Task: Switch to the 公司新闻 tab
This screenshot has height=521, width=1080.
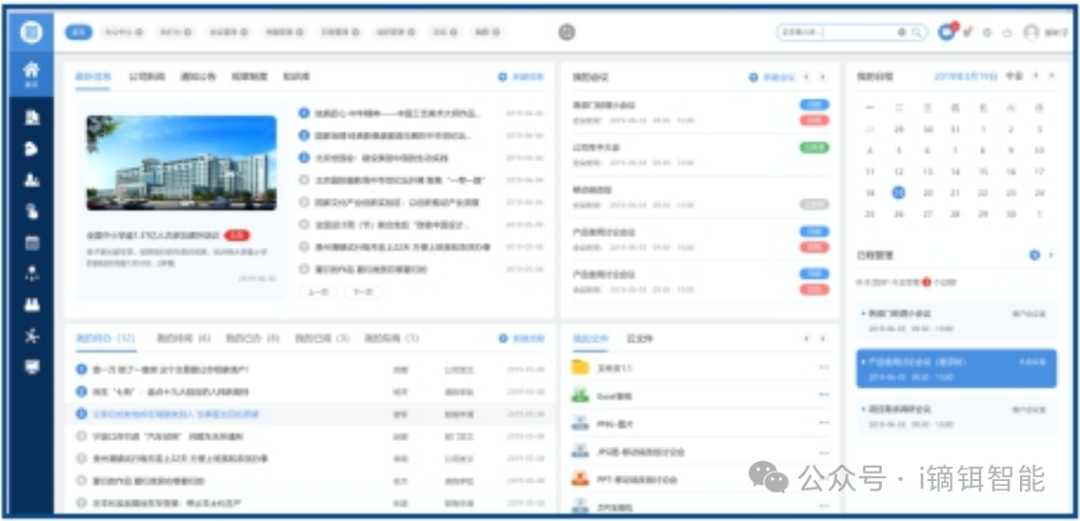Action: point(146,77)
